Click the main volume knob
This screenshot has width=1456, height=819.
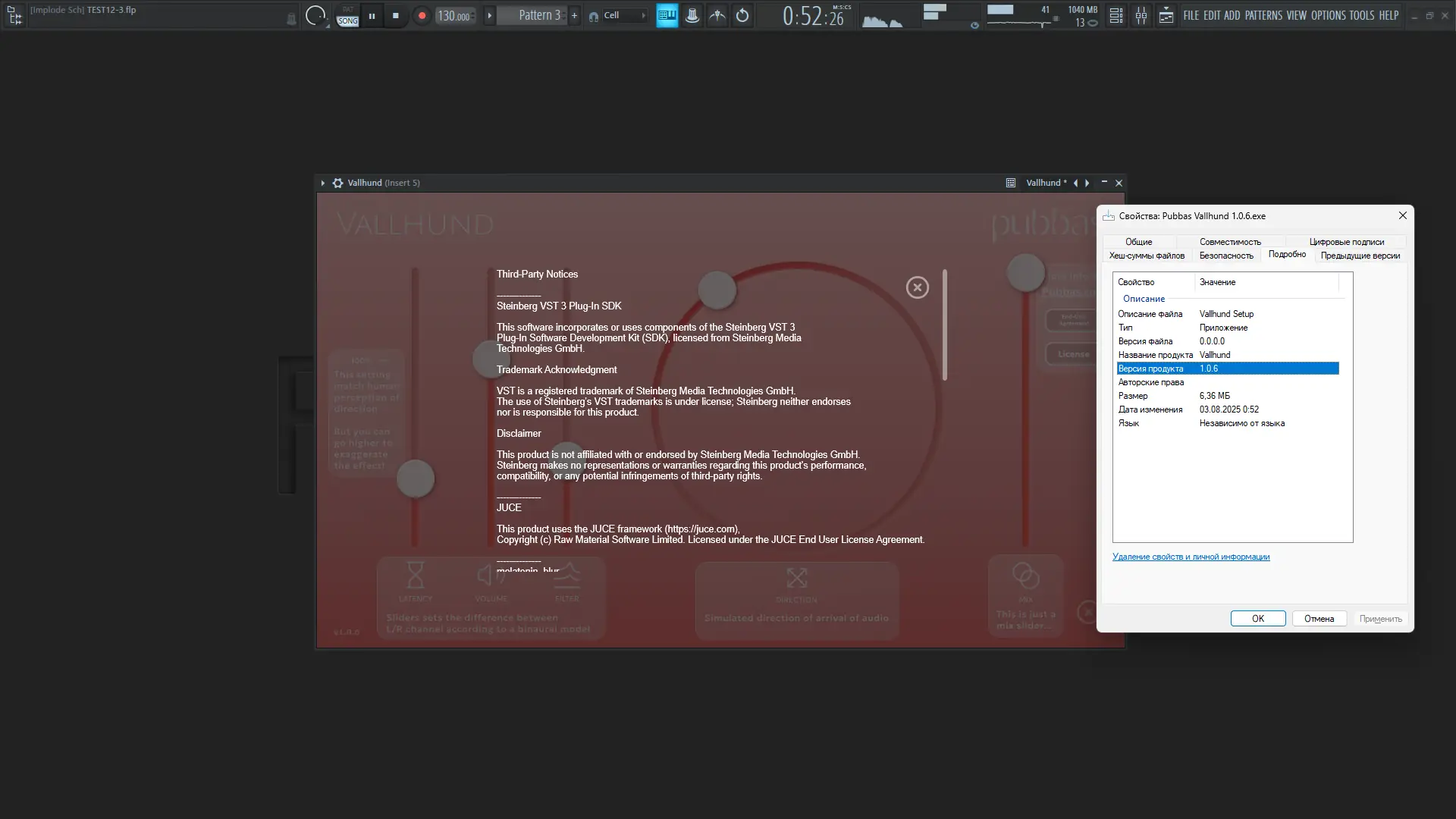[315, 15]
